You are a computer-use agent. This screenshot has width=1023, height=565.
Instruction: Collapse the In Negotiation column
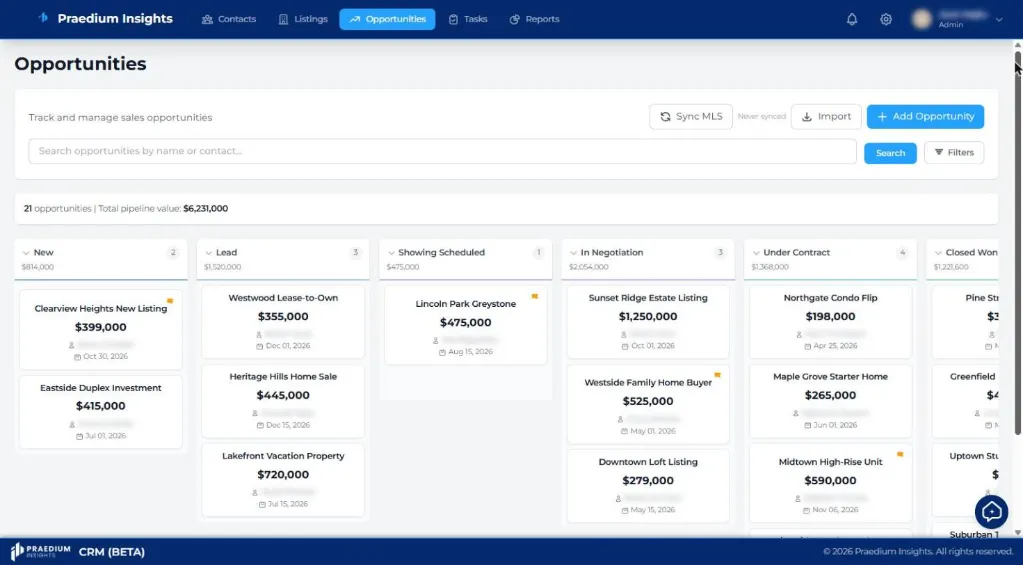pos(573,253)
